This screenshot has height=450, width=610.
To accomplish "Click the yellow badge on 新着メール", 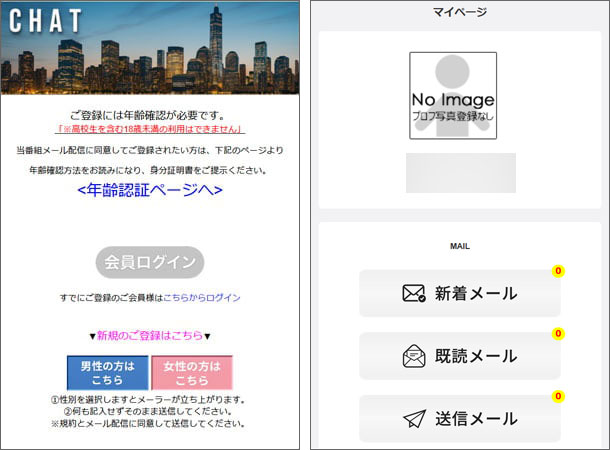I will click(558, 271).
